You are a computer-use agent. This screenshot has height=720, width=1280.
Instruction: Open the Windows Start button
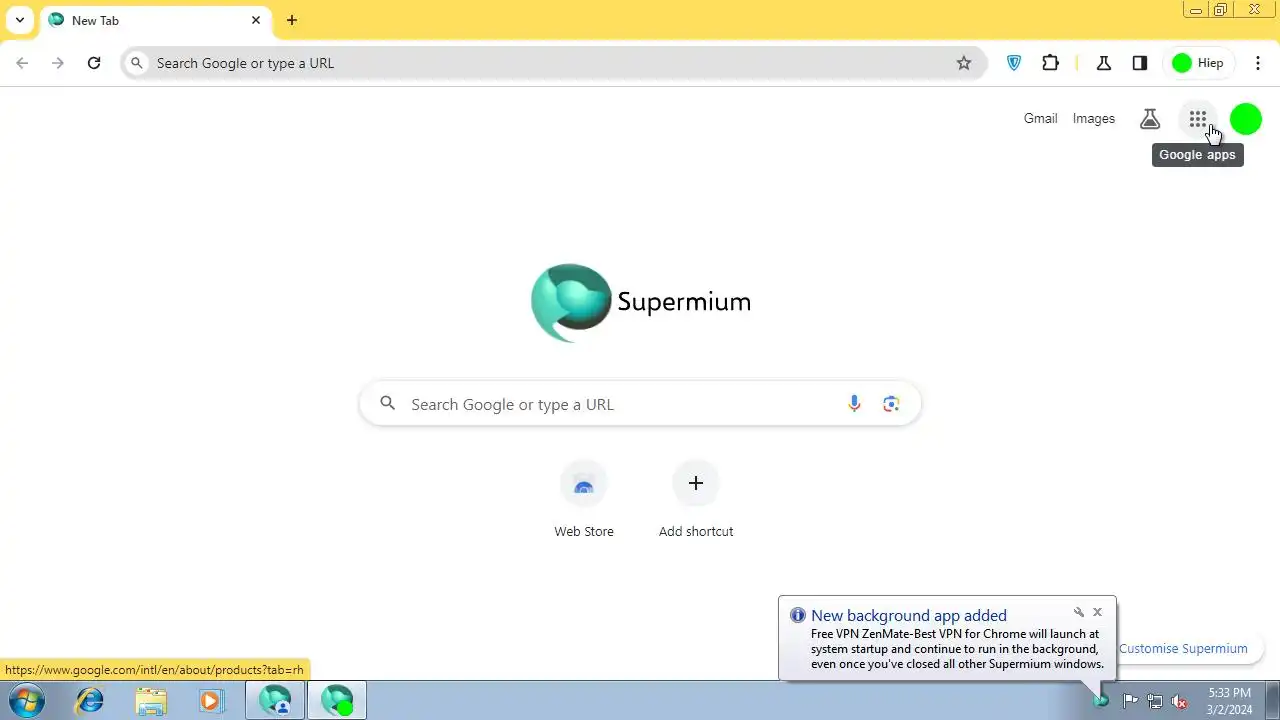[26, 700]
